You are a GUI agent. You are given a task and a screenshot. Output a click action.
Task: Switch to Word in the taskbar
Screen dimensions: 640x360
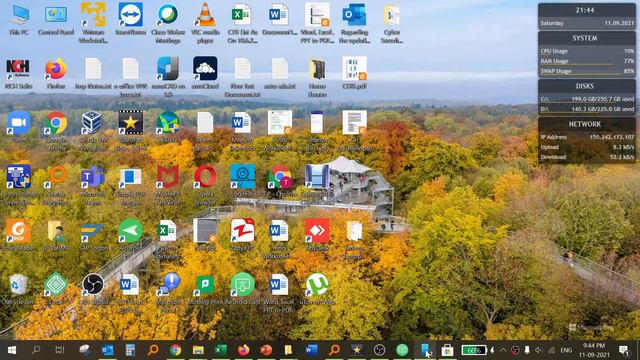[311, 350]
